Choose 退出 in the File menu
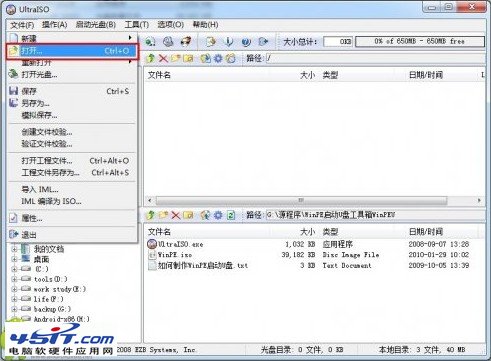This screenshot has width=491, height=361. (x=72, y=235)
